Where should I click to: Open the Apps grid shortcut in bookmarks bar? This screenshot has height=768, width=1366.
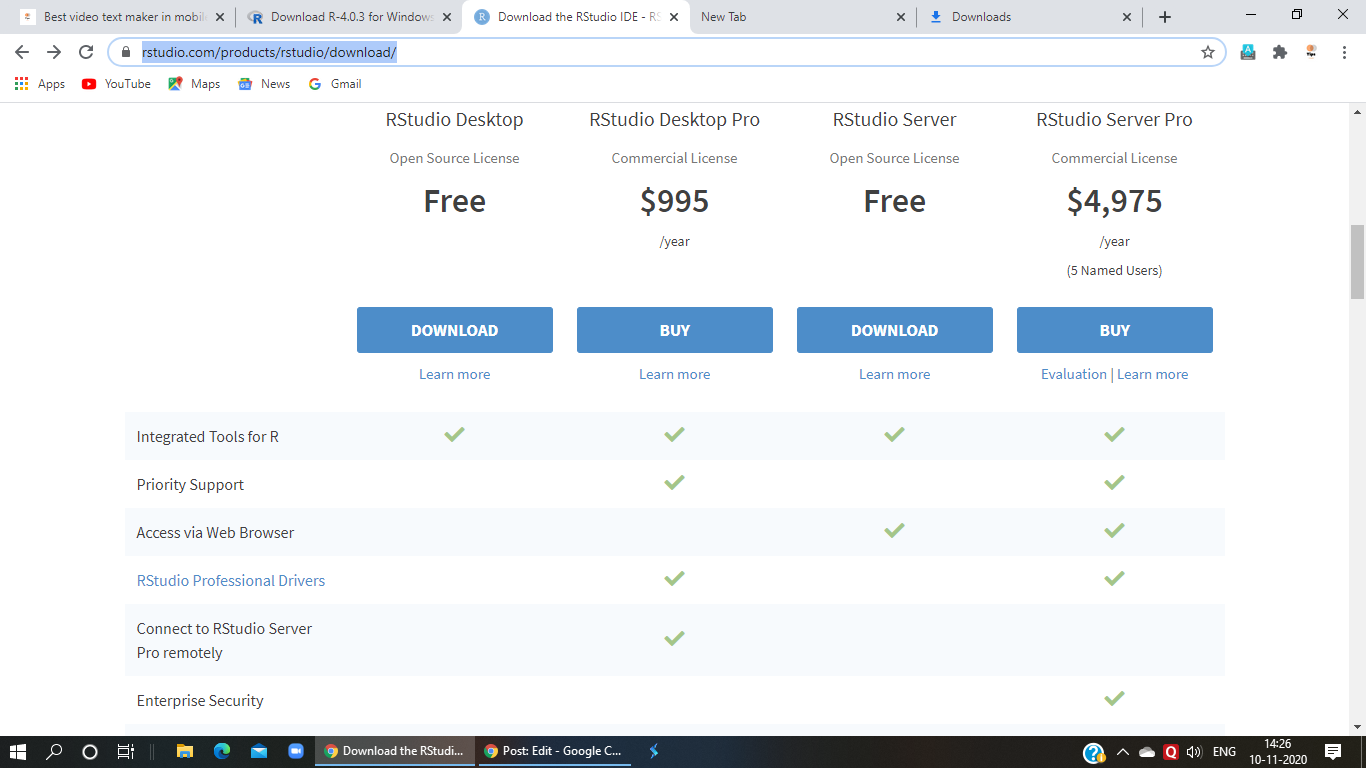click(x=40, y=84)
